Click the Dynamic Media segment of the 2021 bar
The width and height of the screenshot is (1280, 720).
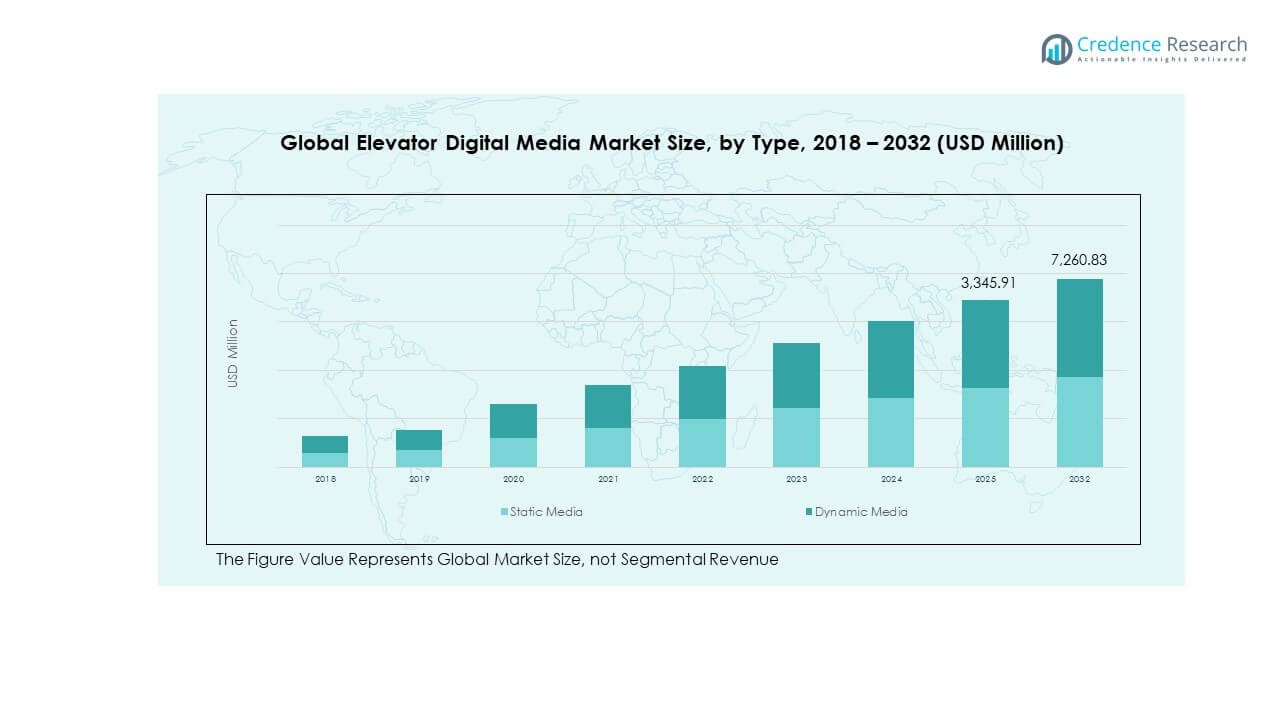click(x=608, y=406)
